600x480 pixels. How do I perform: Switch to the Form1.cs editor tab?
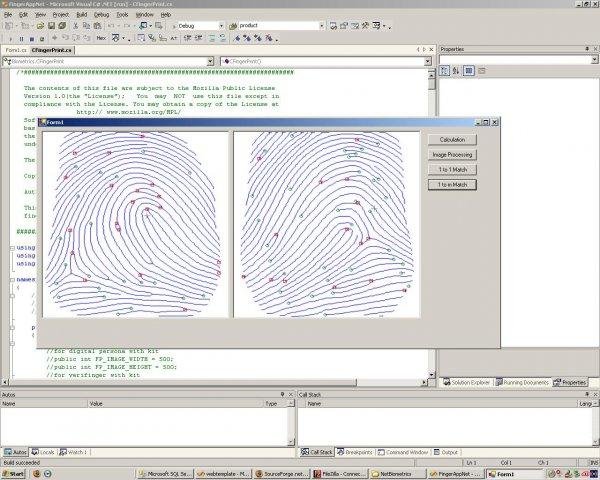point(16,50)
